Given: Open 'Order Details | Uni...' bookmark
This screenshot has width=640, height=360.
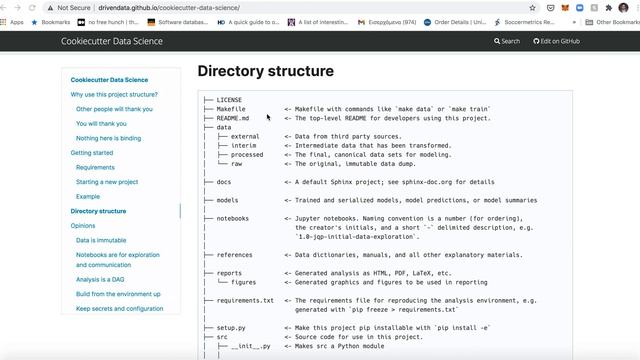Looking at the screenshot, I should (x=455, y=22).
